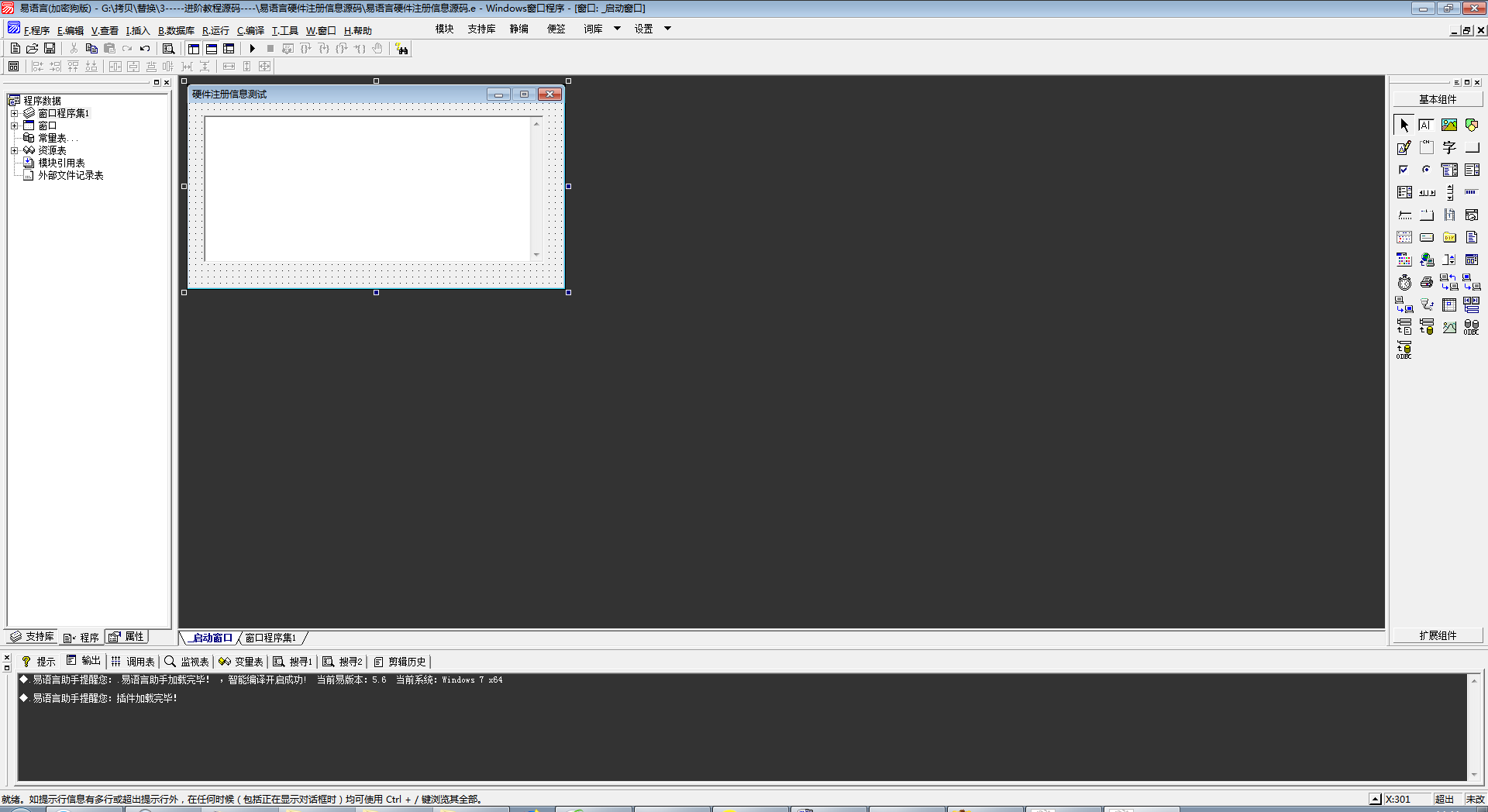
Task: Click the binoculars help-search toolbar icon
Action: [x=401, y=49]
